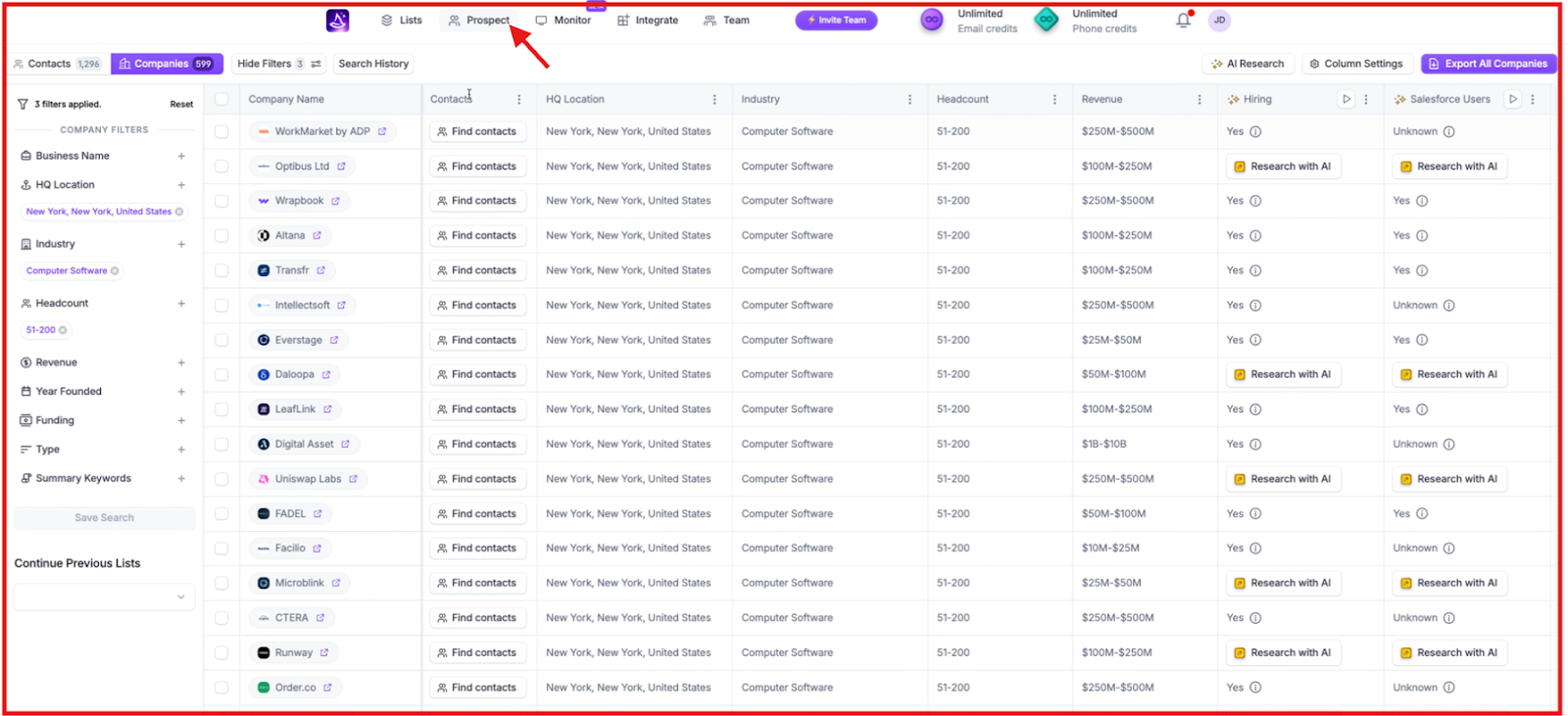
Task: Add a Type filter with plus
Action: (x=181, y=450)
